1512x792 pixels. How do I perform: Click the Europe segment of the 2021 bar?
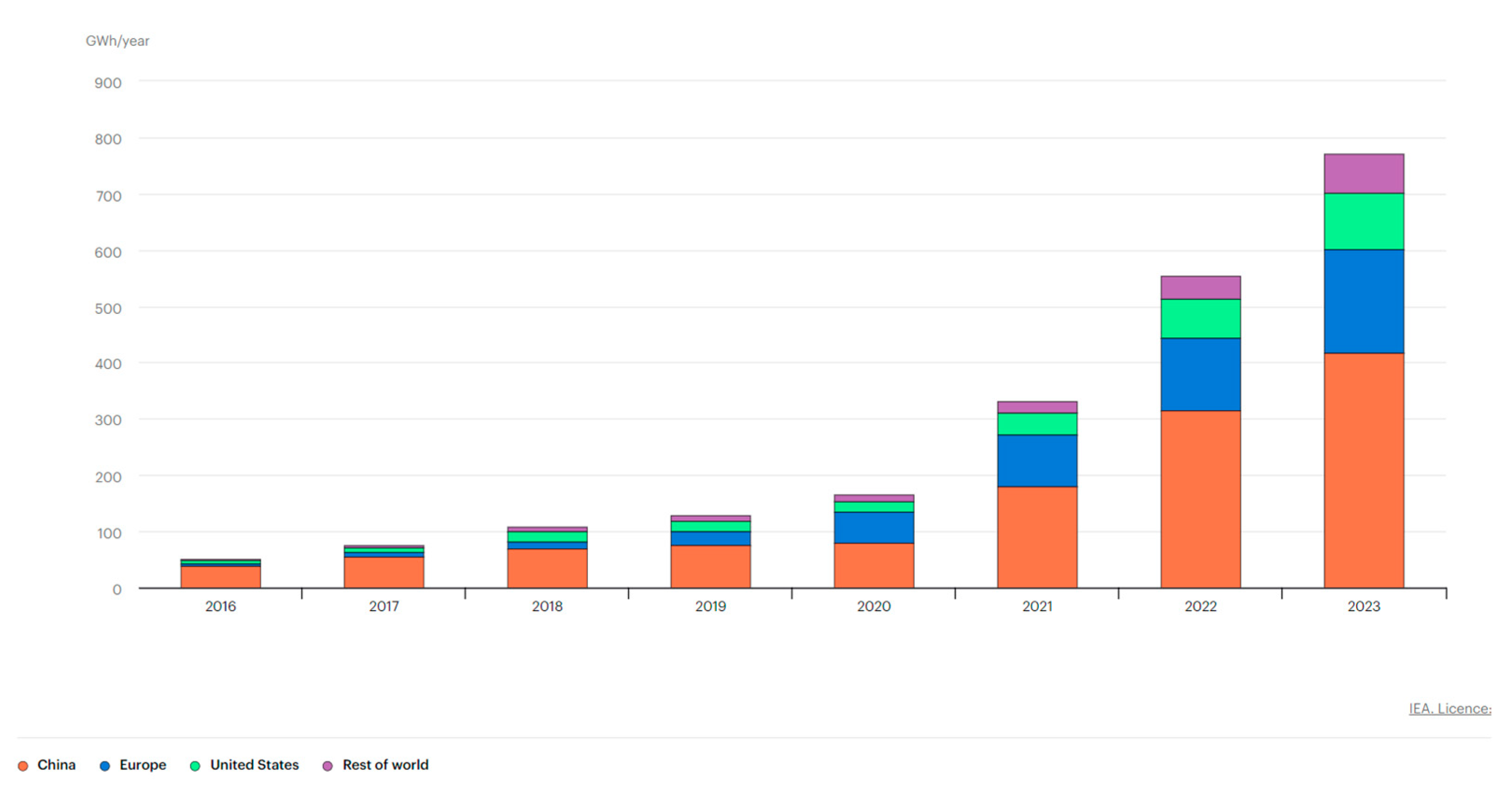[1037, 460]
